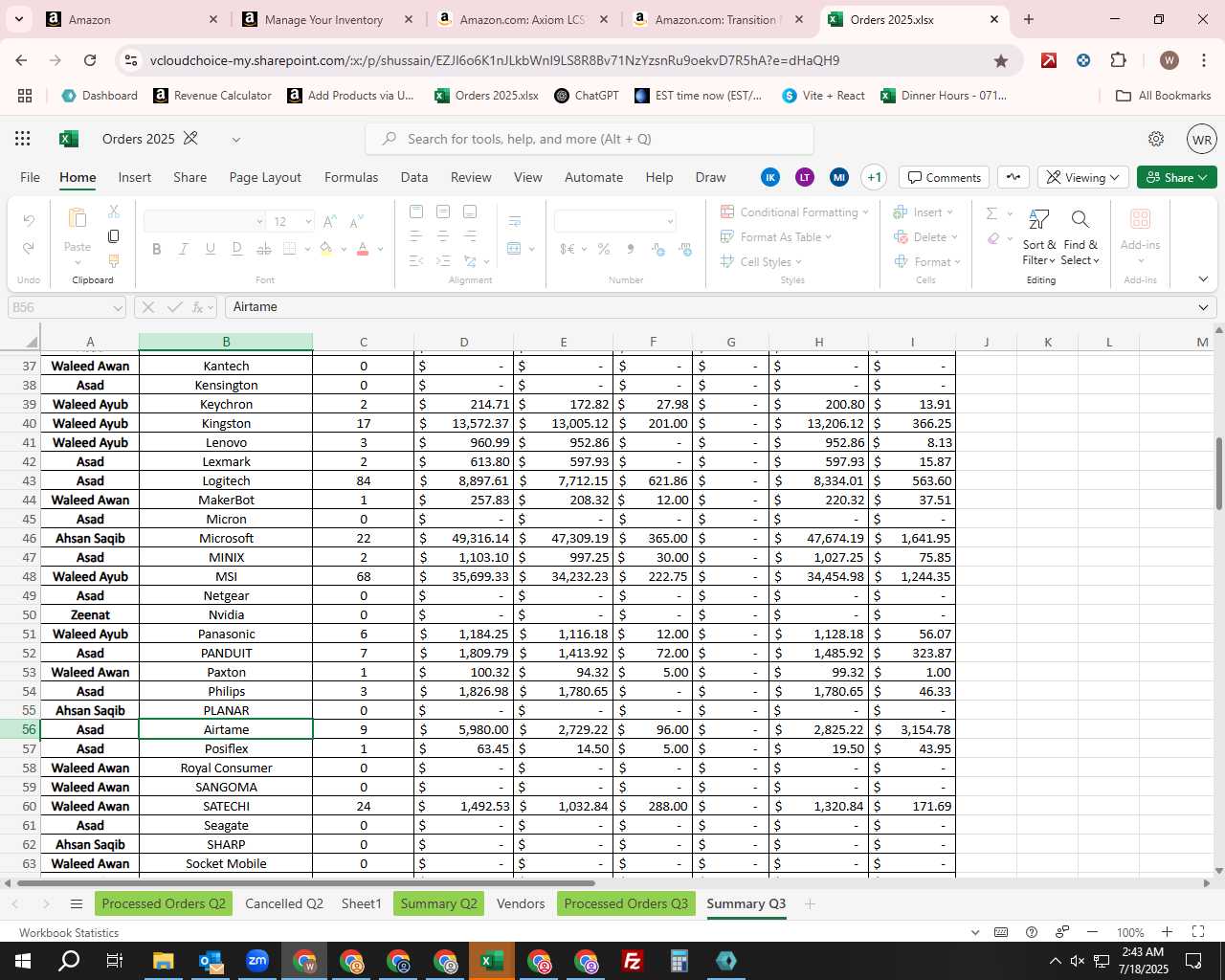Open the File menu
Screen dimensions: 1225x980
[31, 177]
